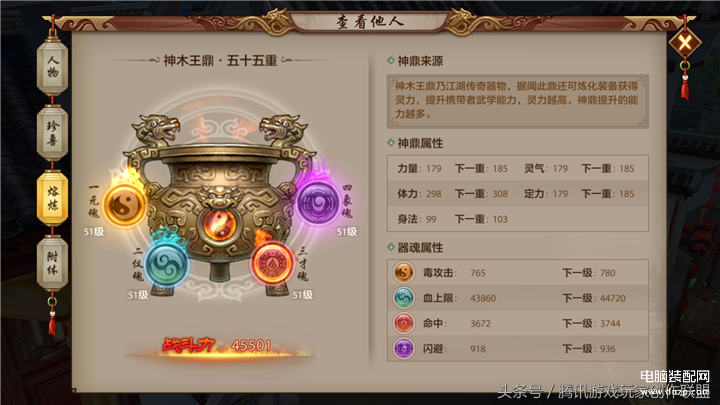
Task: Click the 毒攻击 attribute orb icon
Action: coord(404,272)
